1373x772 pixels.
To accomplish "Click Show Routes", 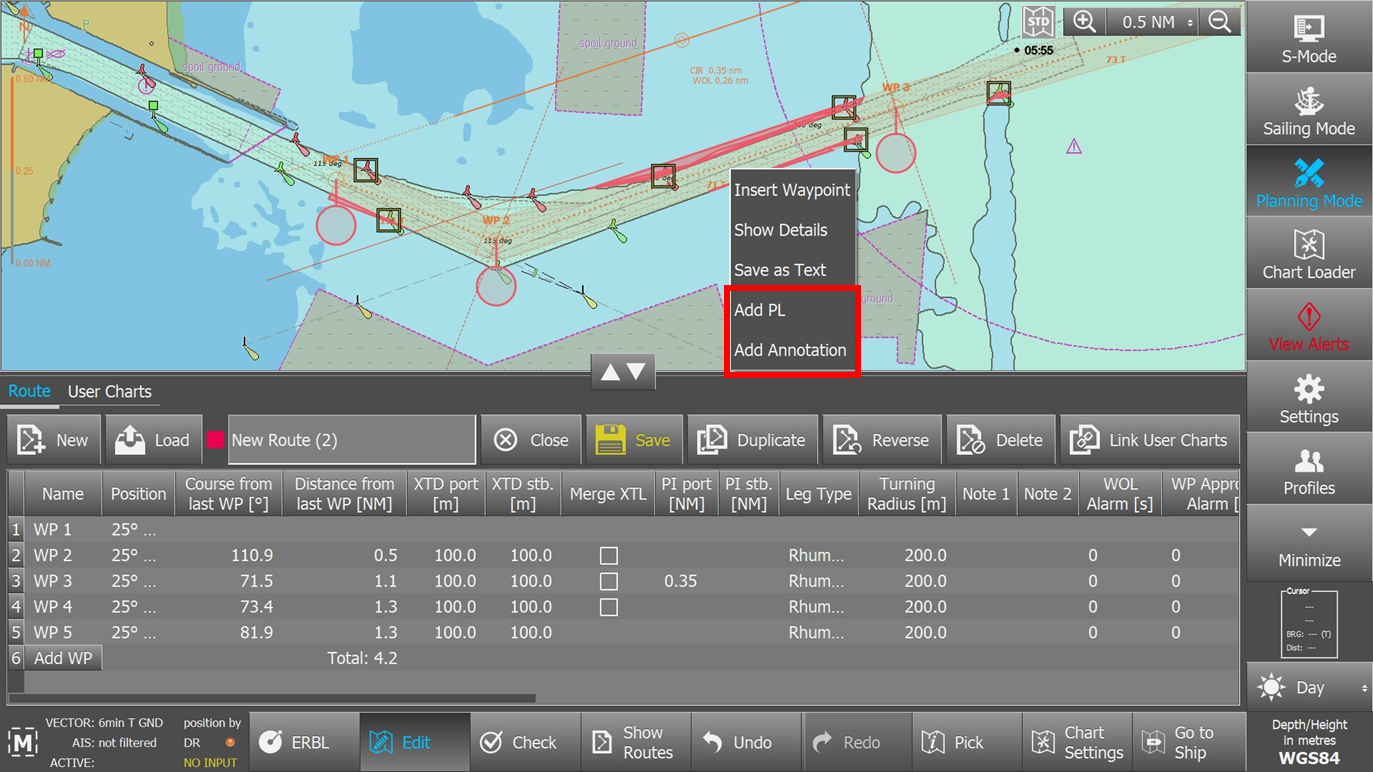I will click(636, 742).
